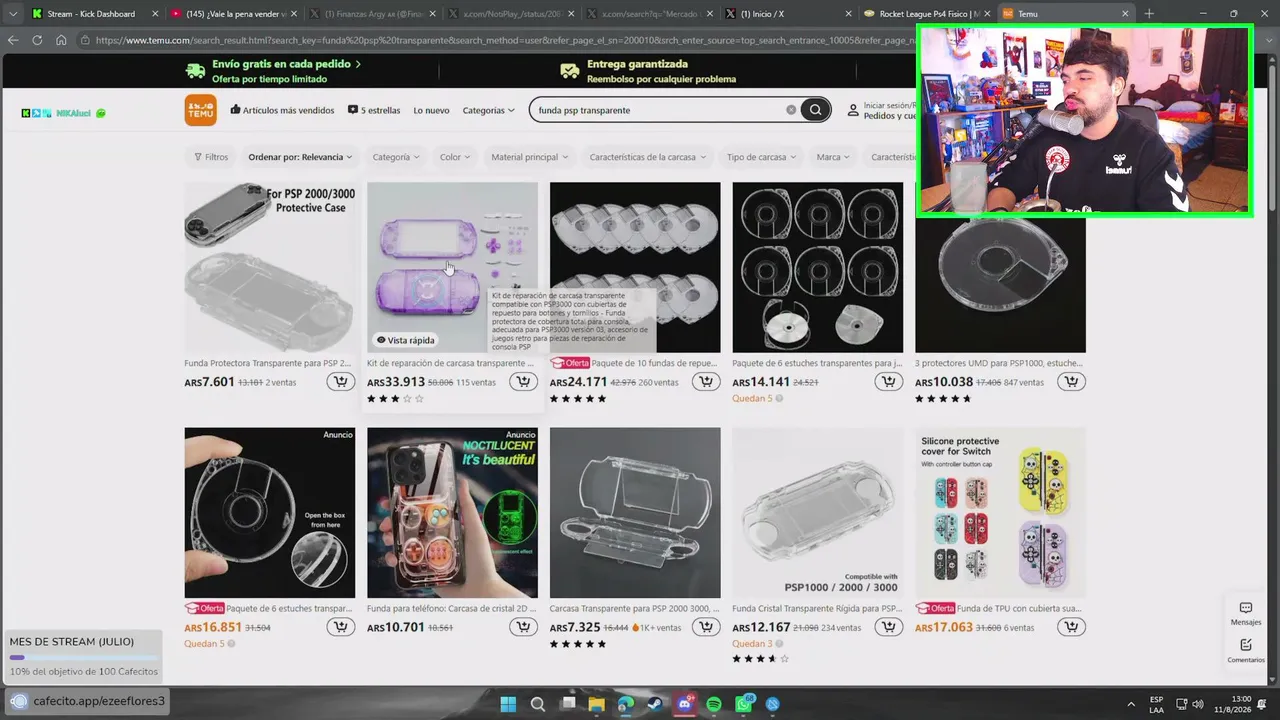Open the Filtros panel
1280x720 pixels.
tap(211, 157)
